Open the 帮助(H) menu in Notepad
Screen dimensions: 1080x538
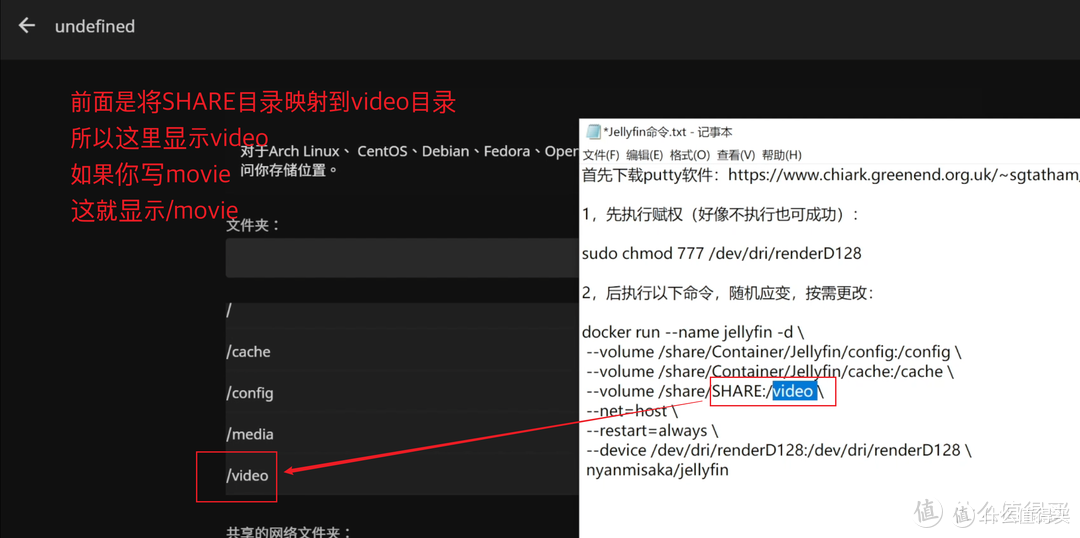coord(782,154)
